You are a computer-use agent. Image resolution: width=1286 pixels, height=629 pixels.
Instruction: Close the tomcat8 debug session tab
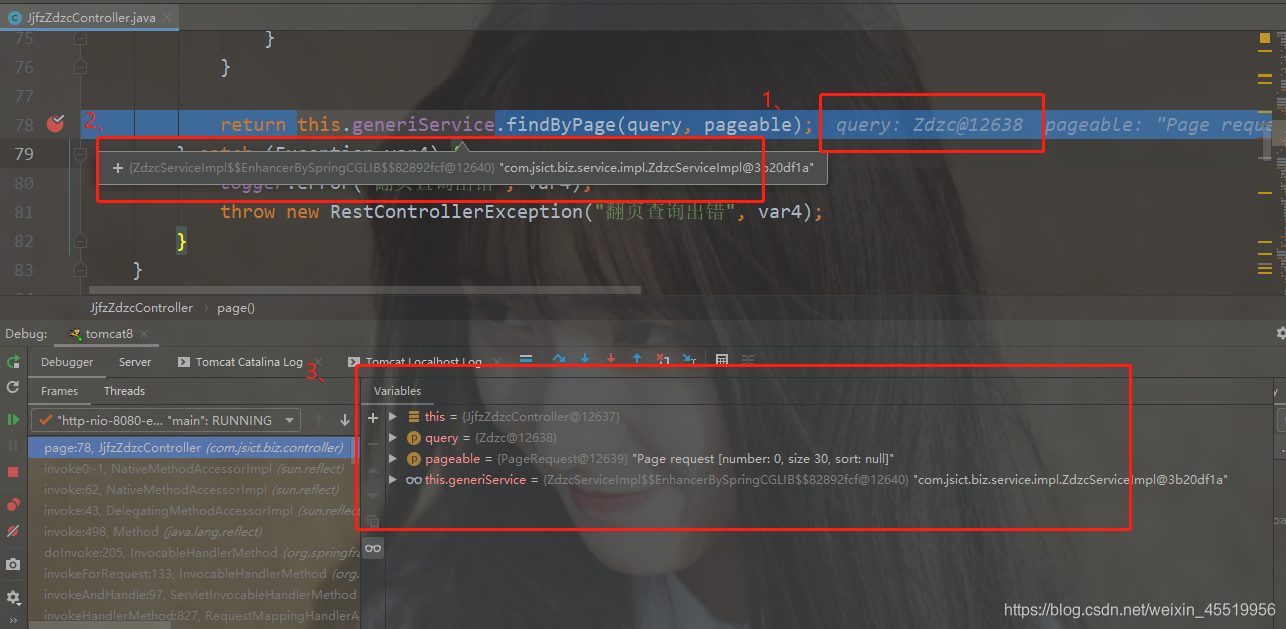click(143, 334)
